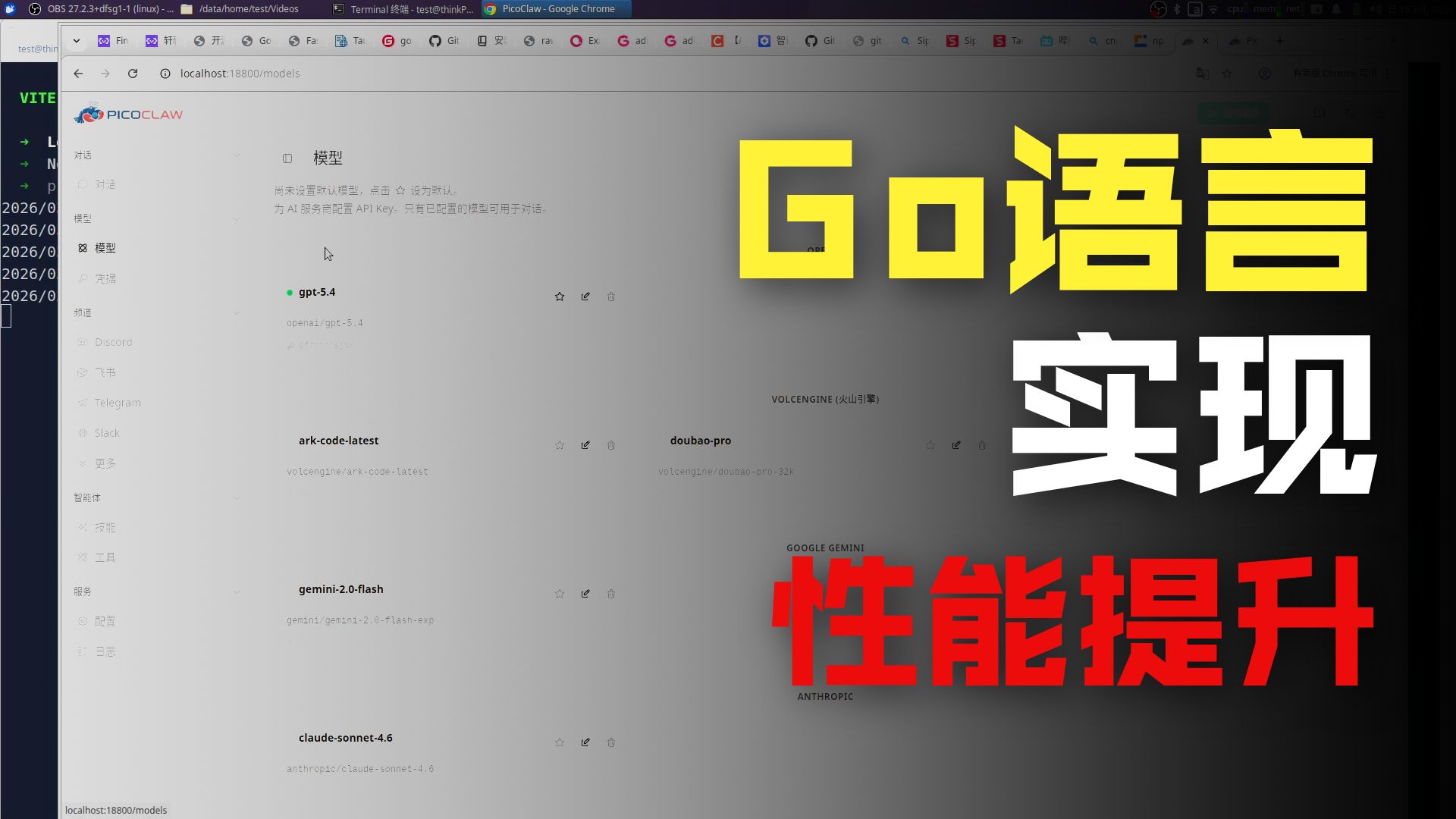Expand 更多 channels in sidebar
Image resolution: width=1456 pixels, height=819 pixels.
[x=105, y=463]
